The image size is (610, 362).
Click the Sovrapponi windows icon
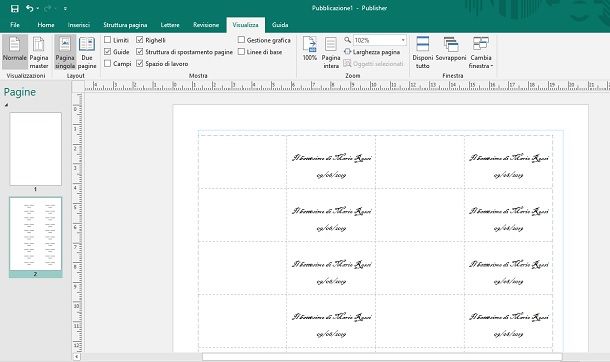coord(451,49)
